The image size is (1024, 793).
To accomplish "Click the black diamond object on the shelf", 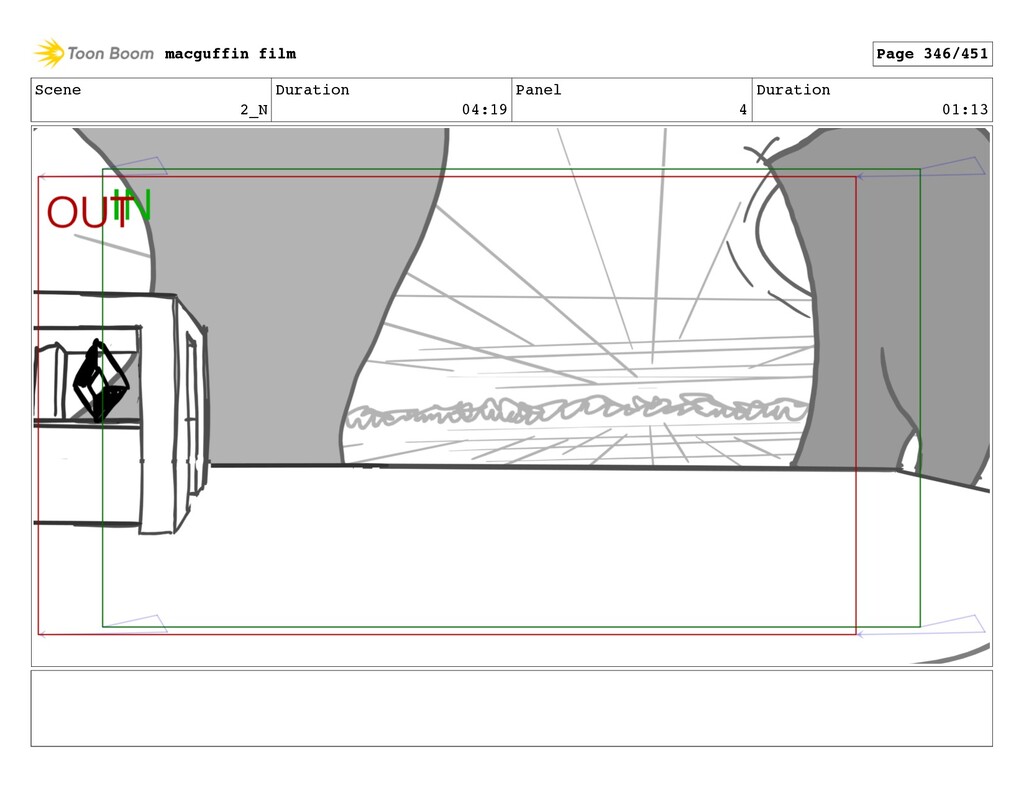I will pyautogui.click(x=100, y=381).
